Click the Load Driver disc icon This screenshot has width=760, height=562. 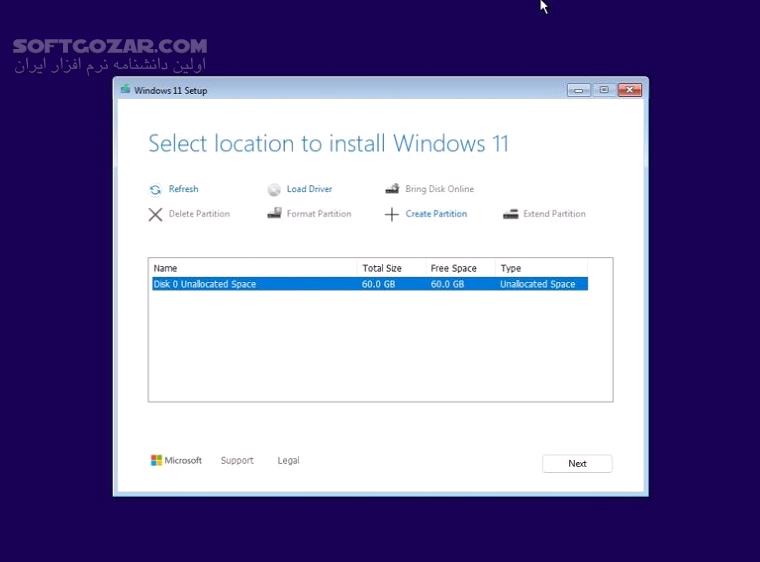(274, 190)
